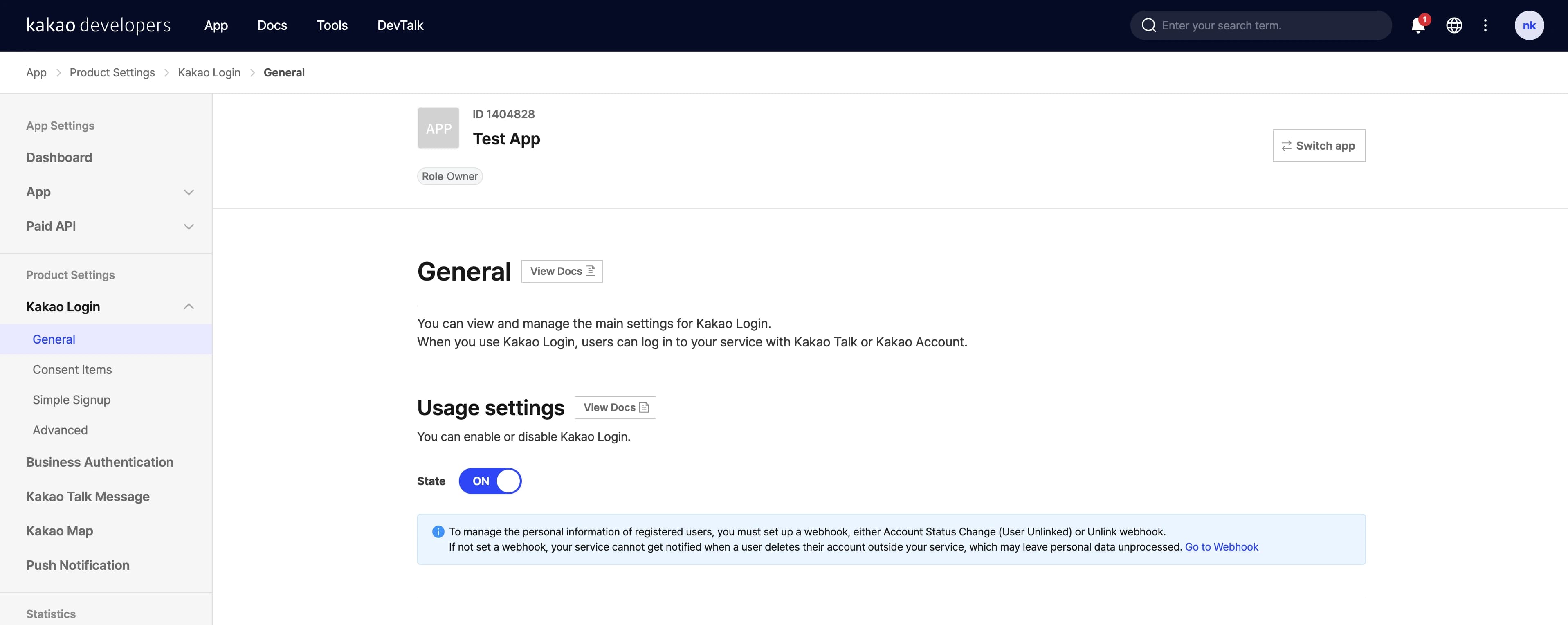Screen dimensions: 1568x625
Task: Open the nk profile avatar
Action: pyautogui.click(x=1530, y=25)
